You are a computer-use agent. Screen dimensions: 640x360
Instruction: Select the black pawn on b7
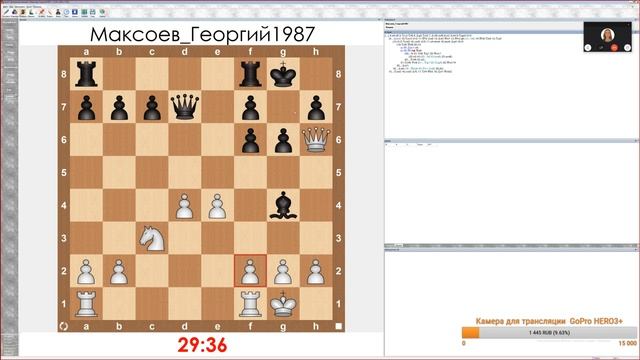pyautogui.click(x=119, y=108)
